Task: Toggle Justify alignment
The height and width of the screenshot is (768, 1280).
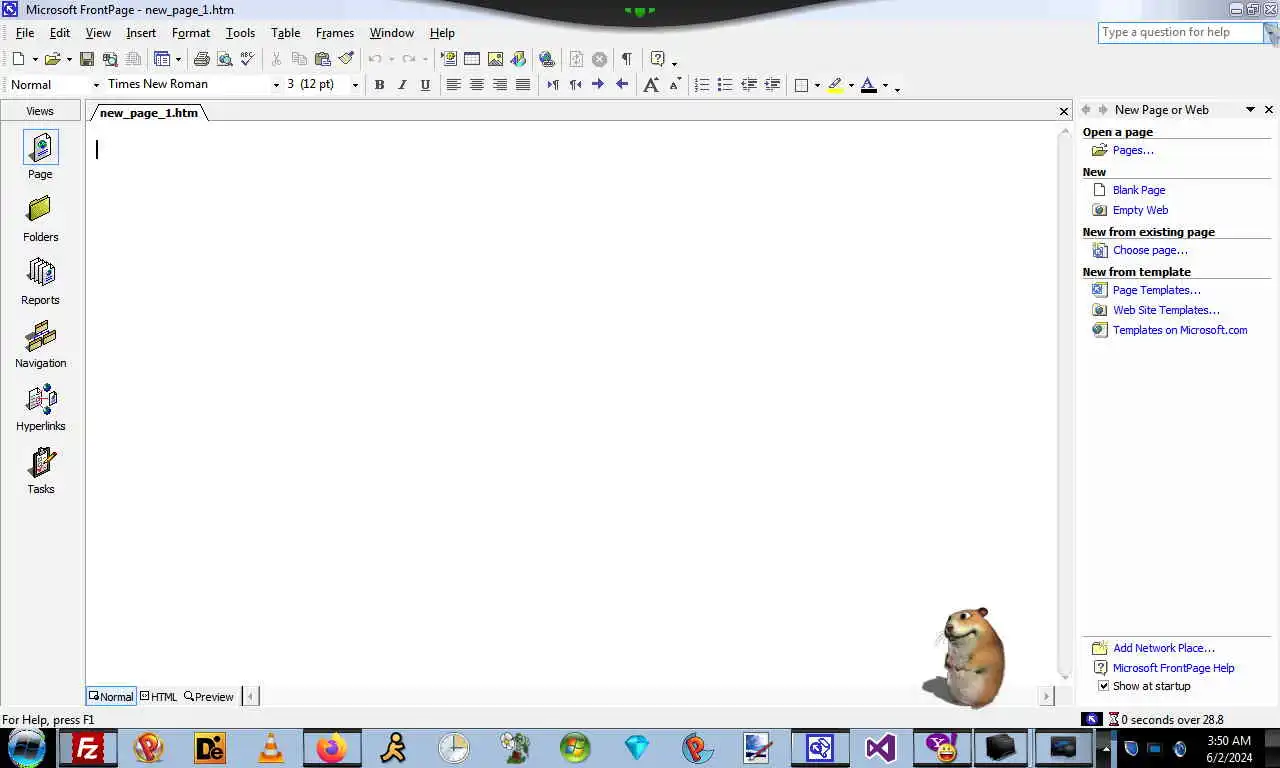Action: [522, 85]
